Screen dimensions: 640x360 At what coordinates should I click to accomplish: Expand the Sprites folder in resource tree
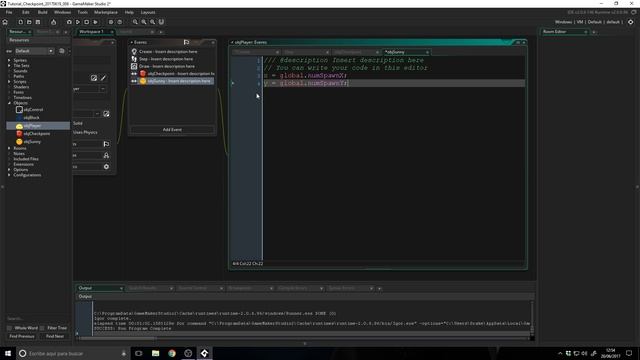point(9,60)
